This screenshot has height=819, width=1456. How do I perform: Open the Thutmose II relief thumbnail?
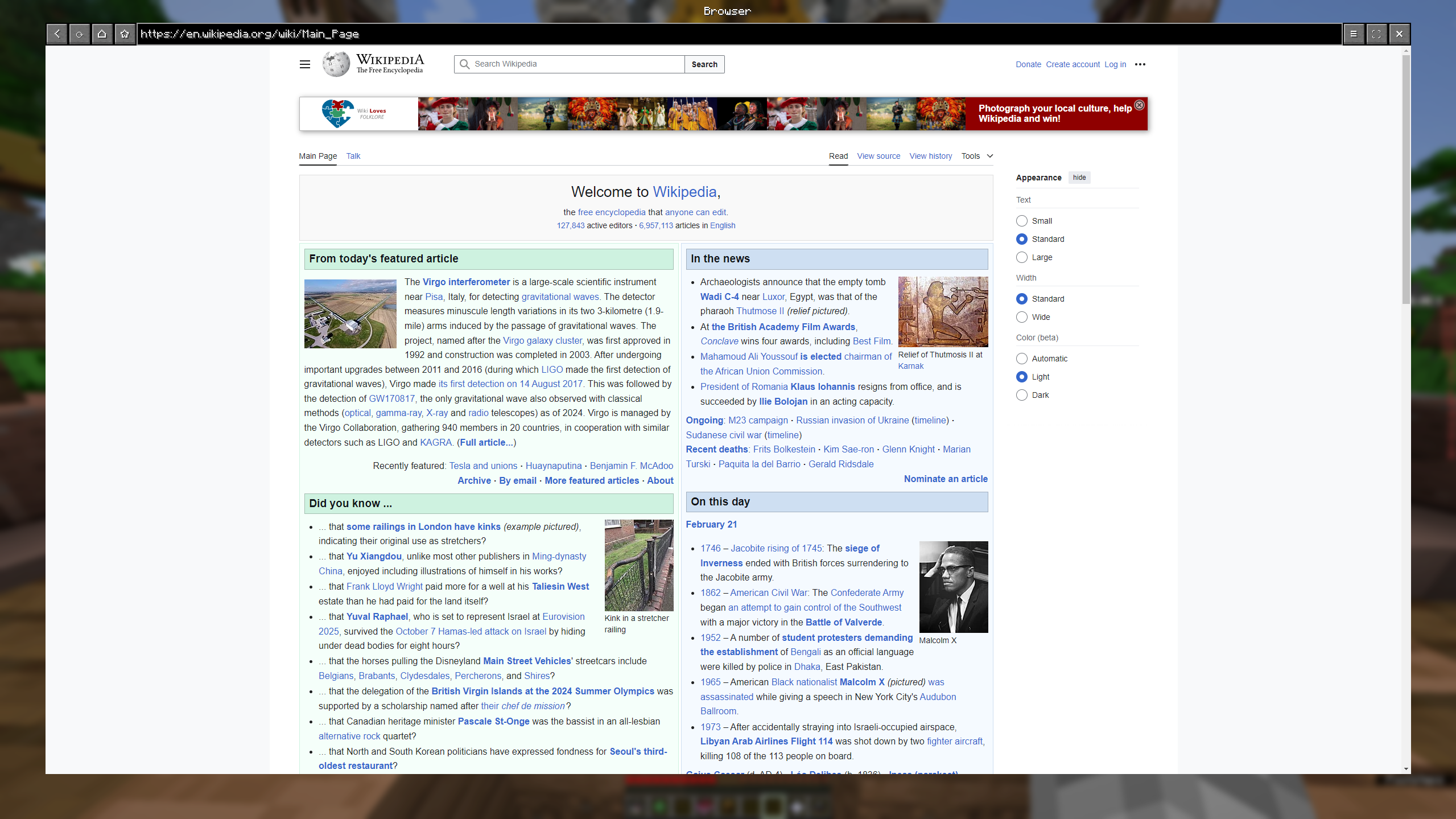pyautogui.click(x=943, y=312)
